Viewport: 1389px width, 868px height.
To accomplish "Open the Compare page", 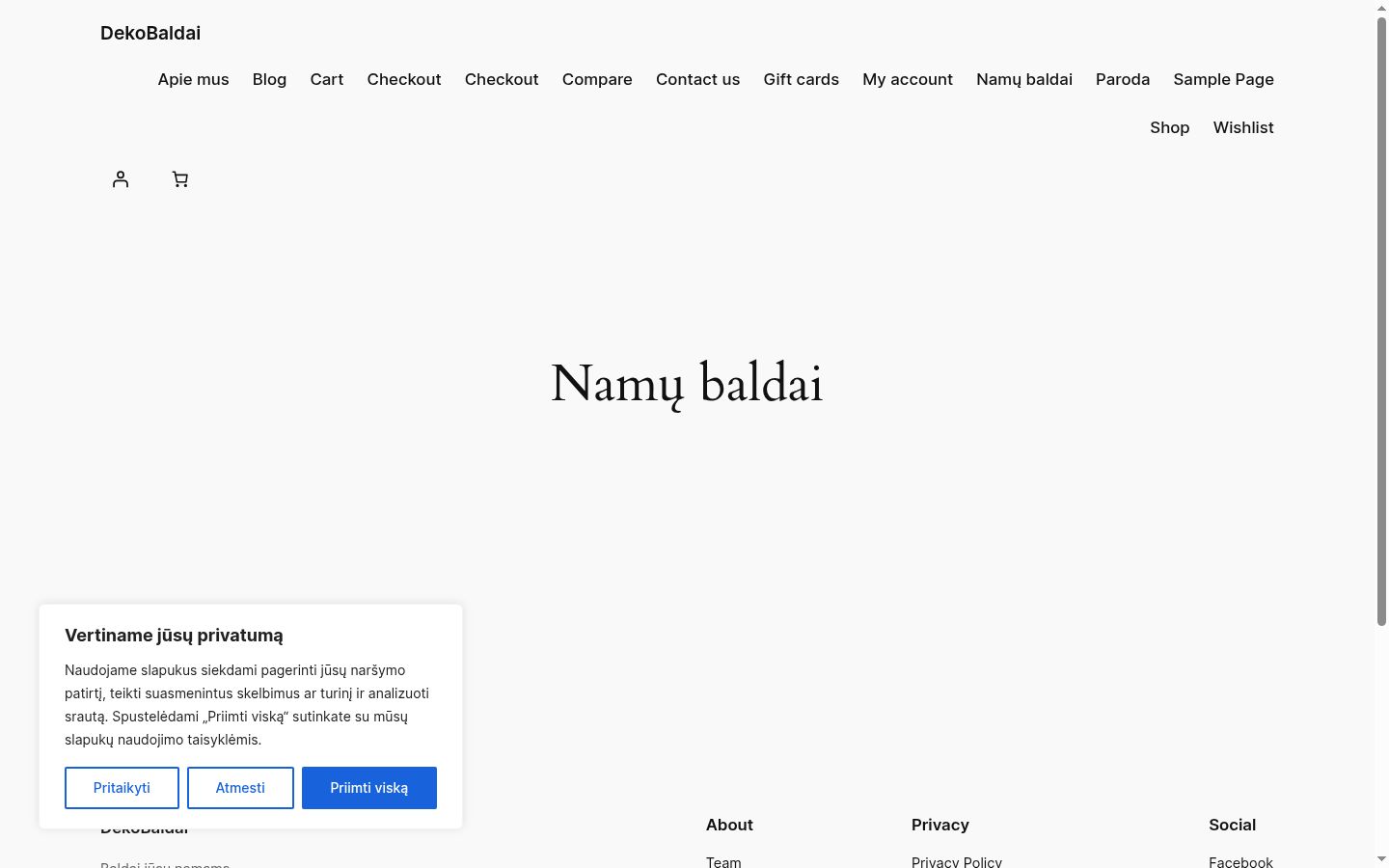I will click(x=597, y=79).
